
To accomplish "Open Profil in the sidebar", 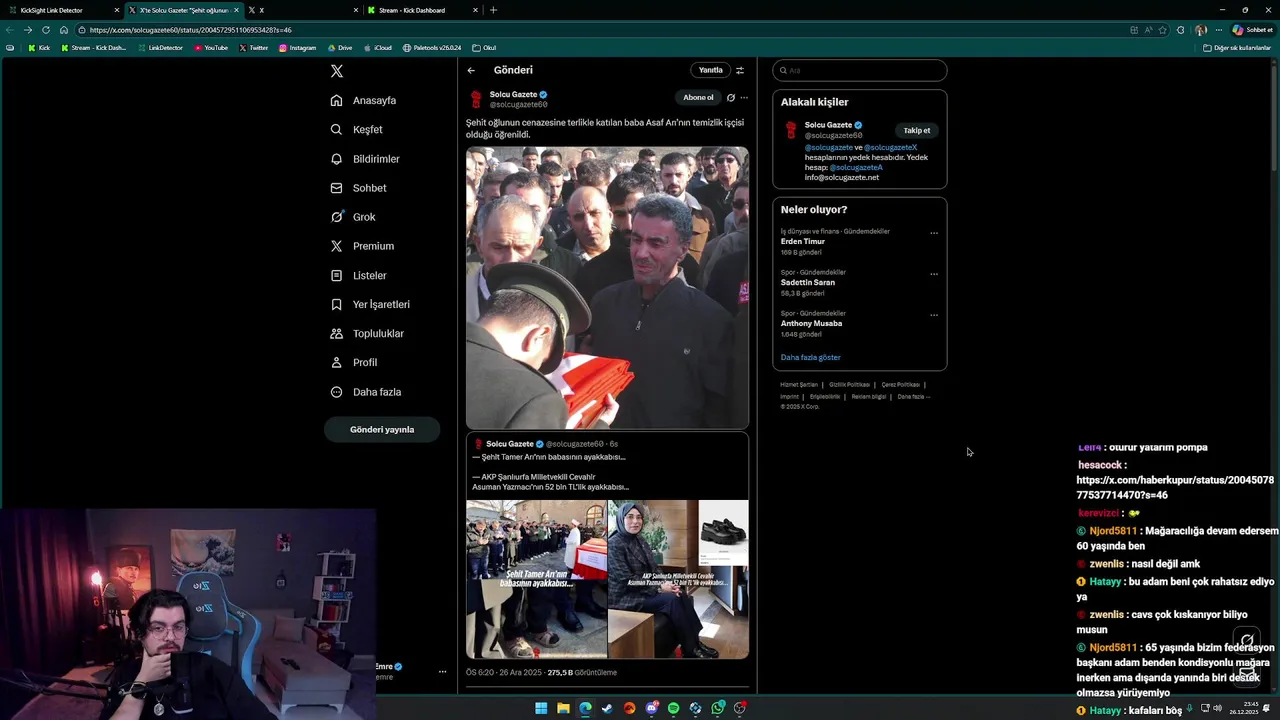I will tap(354, 362).
